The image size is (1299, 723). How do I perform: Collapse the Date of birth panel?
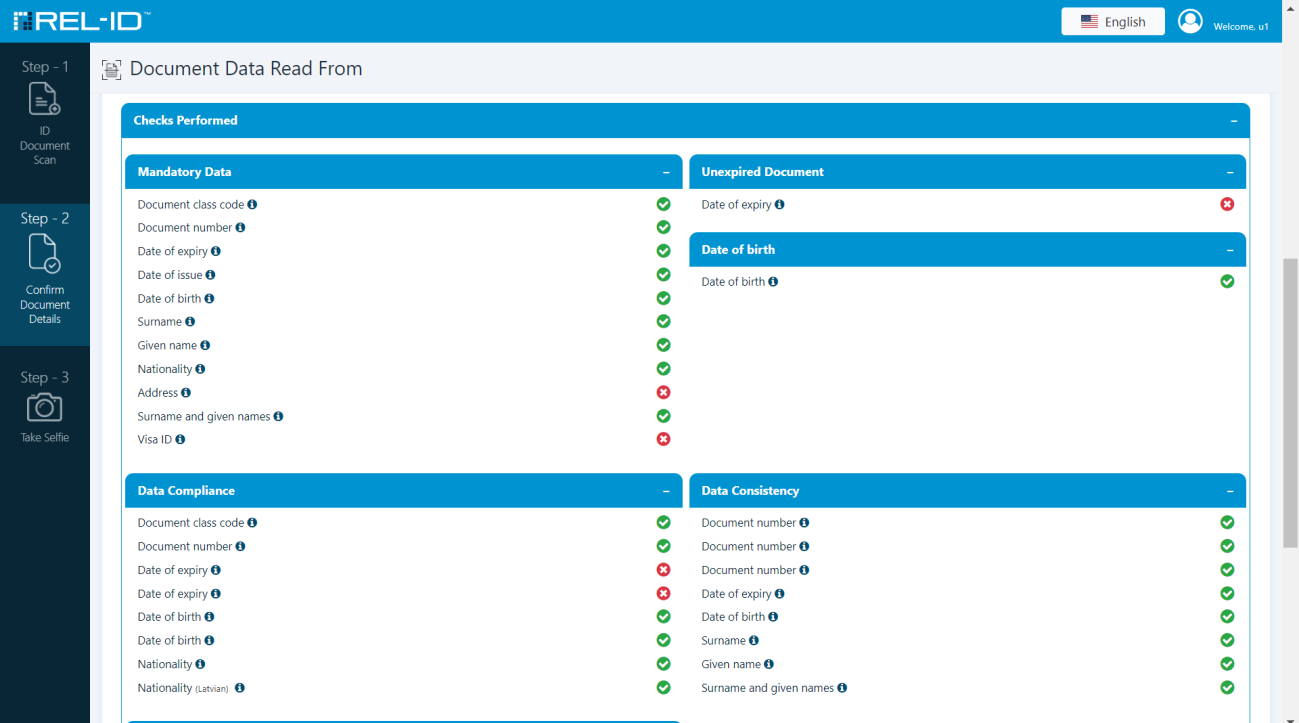(1230, 250)
